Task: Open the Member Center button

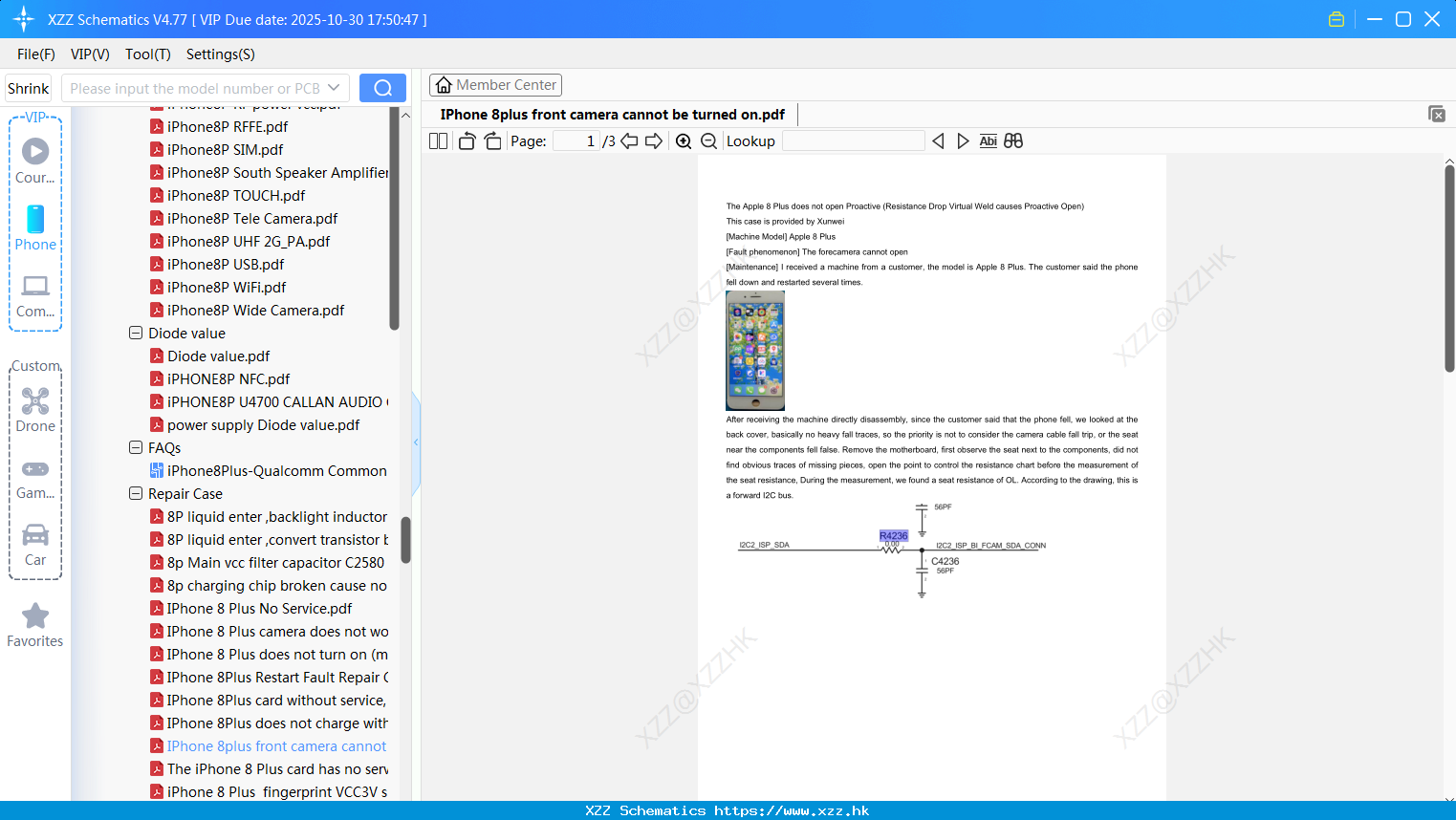Action: pos(495,85)
